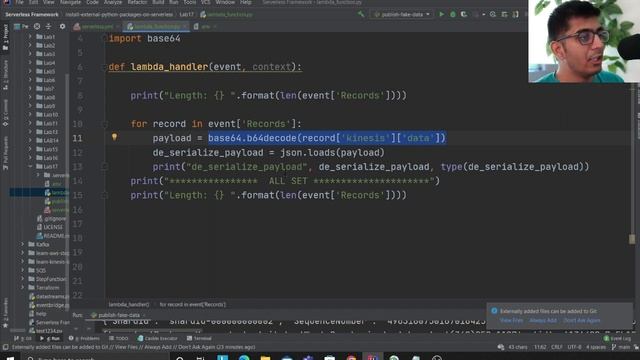640x360 pixels.
Task: Click the line 11 gutter number
Action: pyautogui.click(x=78, y=138)
